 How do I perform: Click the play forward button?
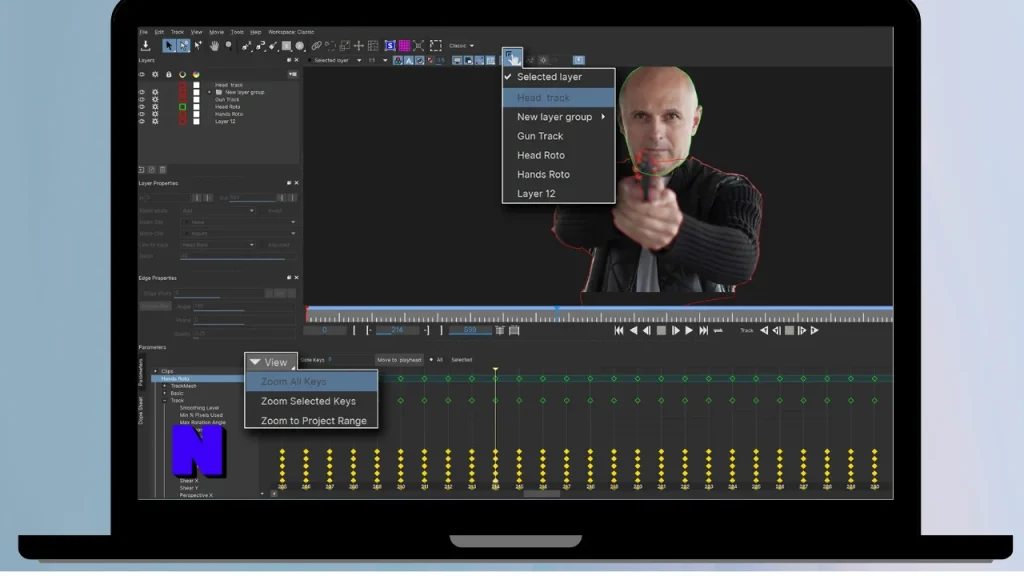point(689,330)
